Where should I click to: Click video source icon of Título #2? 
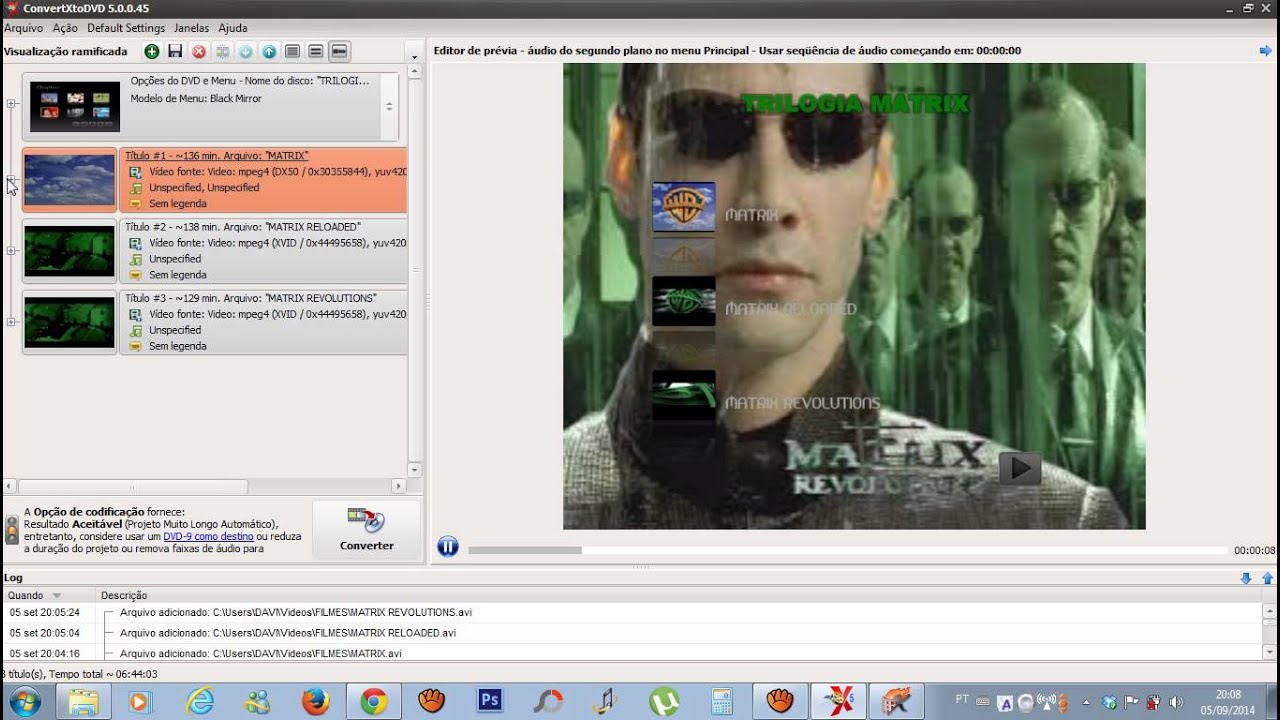(x=136, y=243)
